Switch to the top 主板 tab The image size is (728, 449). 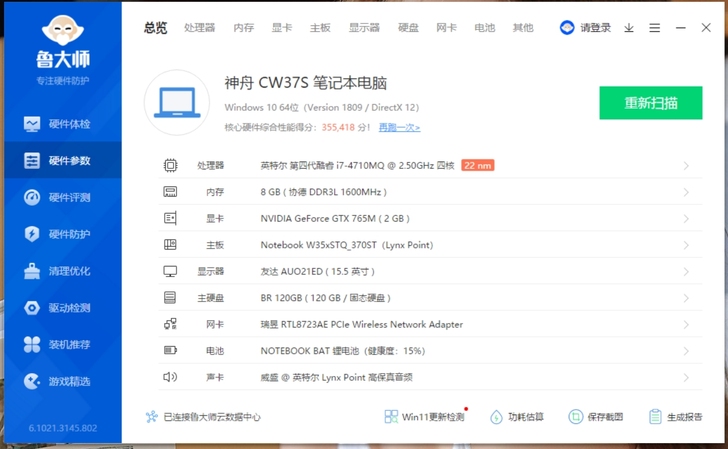(x=320, y=28)
